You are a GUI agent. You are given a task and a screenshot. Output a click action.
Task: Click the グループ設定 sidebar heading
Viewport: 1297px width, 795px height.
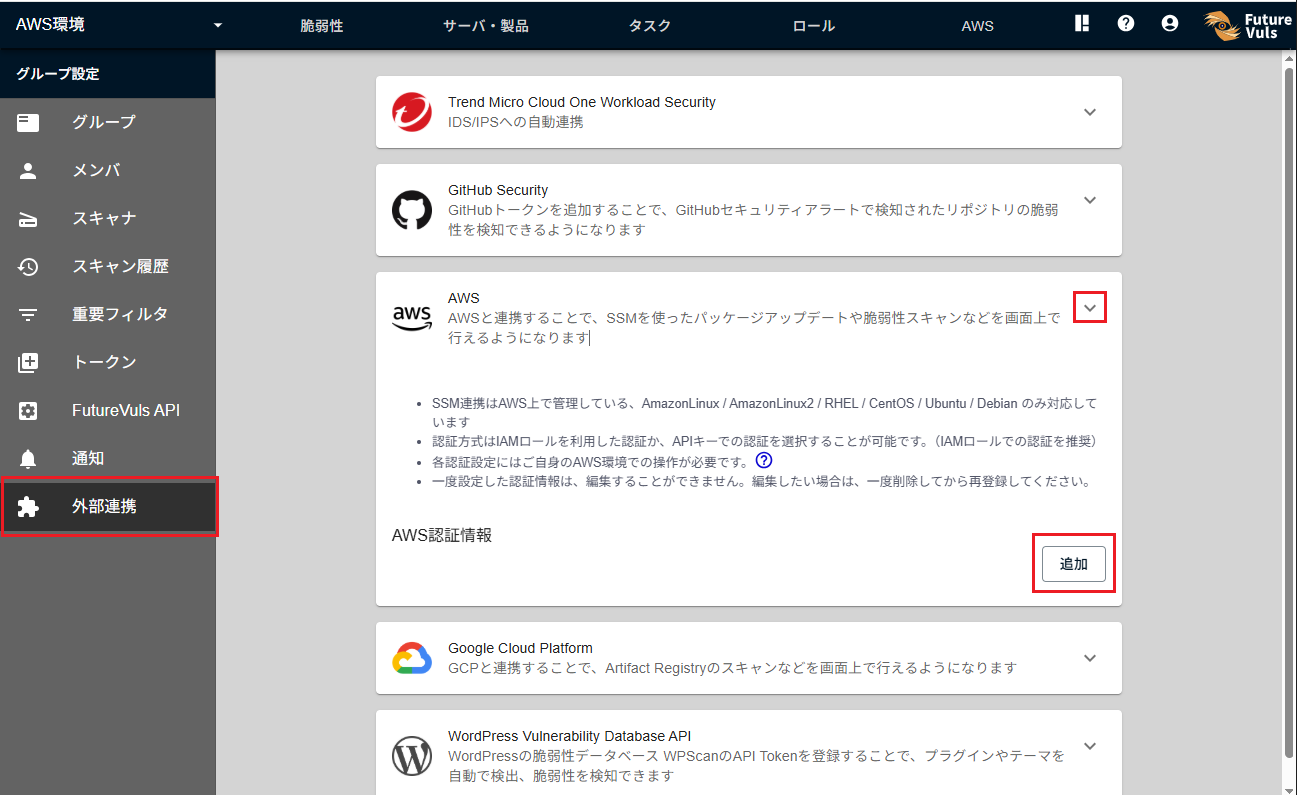point(57,74)
